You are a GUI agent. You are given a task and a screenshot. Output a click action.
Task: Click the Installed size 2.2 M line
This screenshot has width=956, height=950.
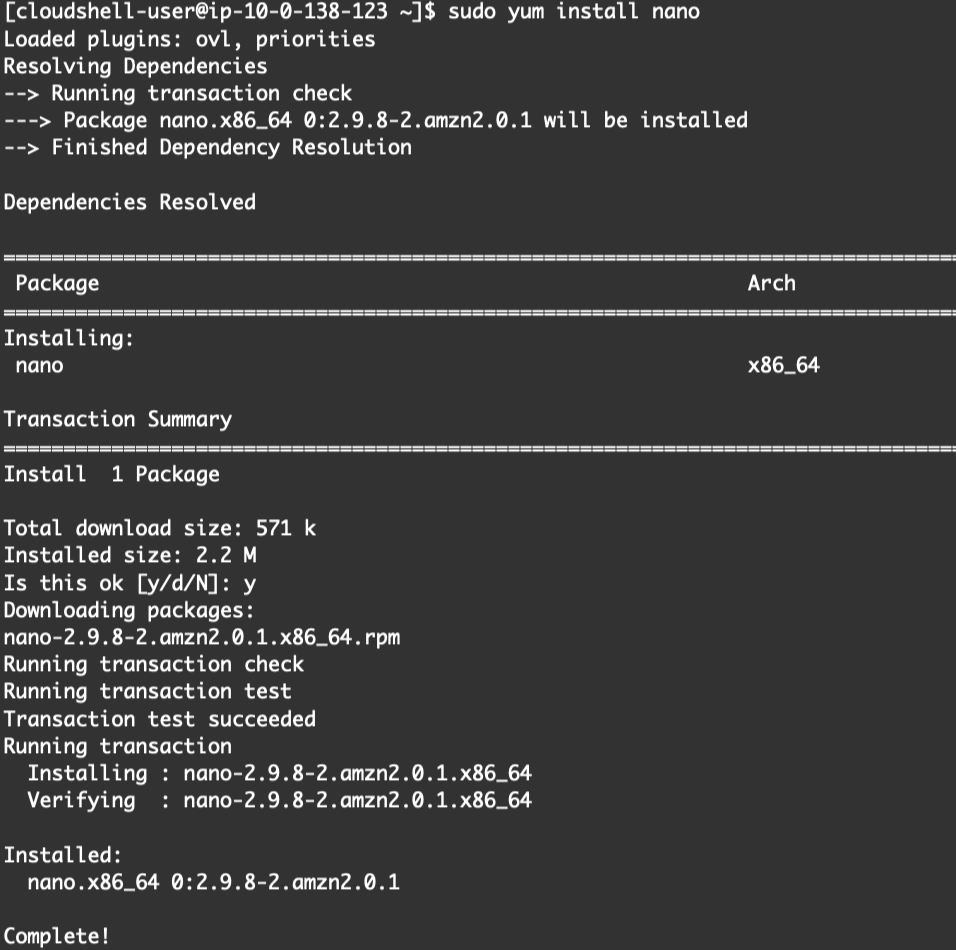[x=129, y=555]
